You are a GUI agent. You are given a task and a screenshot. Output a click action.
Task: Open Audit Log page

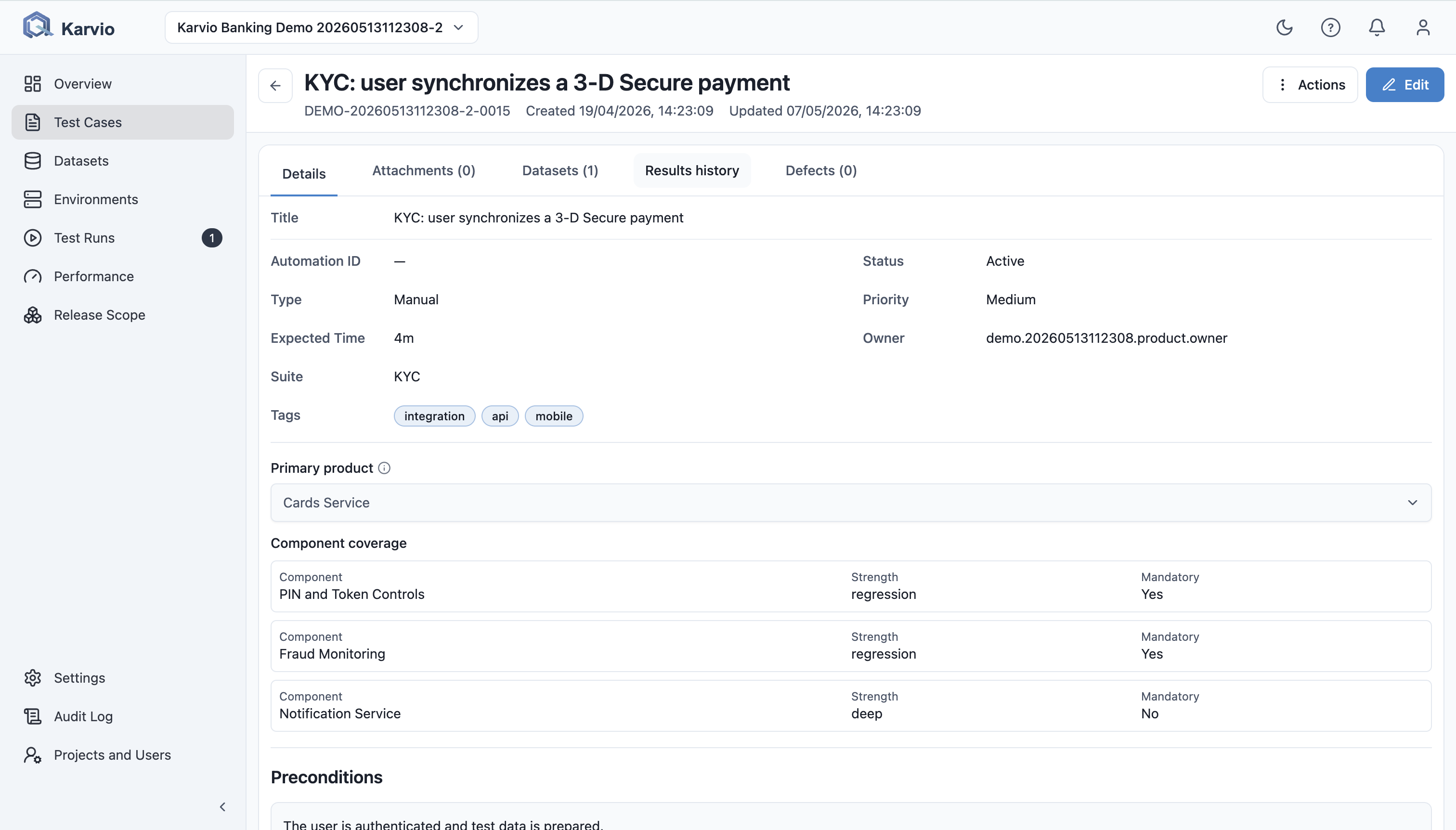coord(123,716)
